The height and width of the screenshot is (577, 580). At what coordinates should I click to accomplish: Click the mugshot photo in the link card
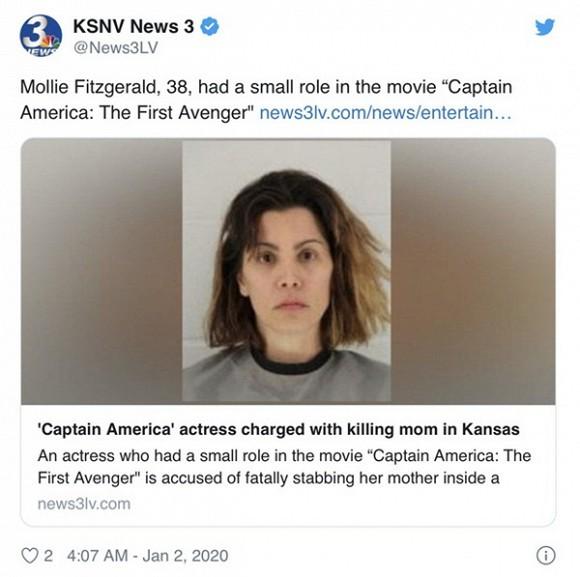click(x=287, y=271)
